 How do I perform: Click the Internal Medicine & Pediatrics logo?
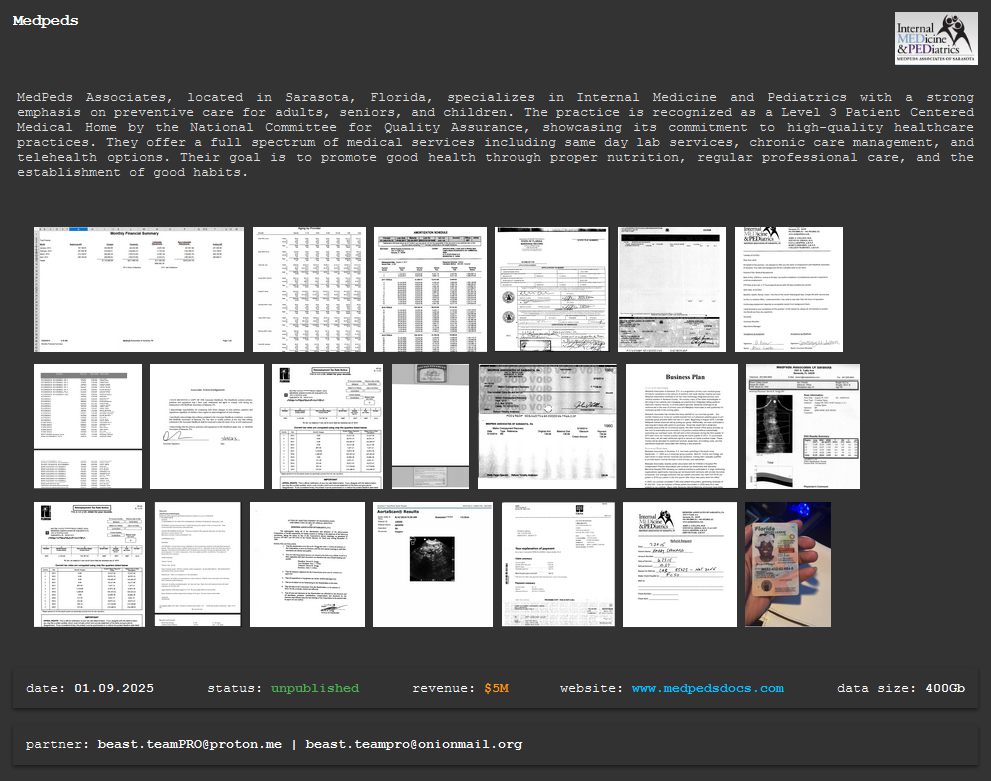click(935, 38)
